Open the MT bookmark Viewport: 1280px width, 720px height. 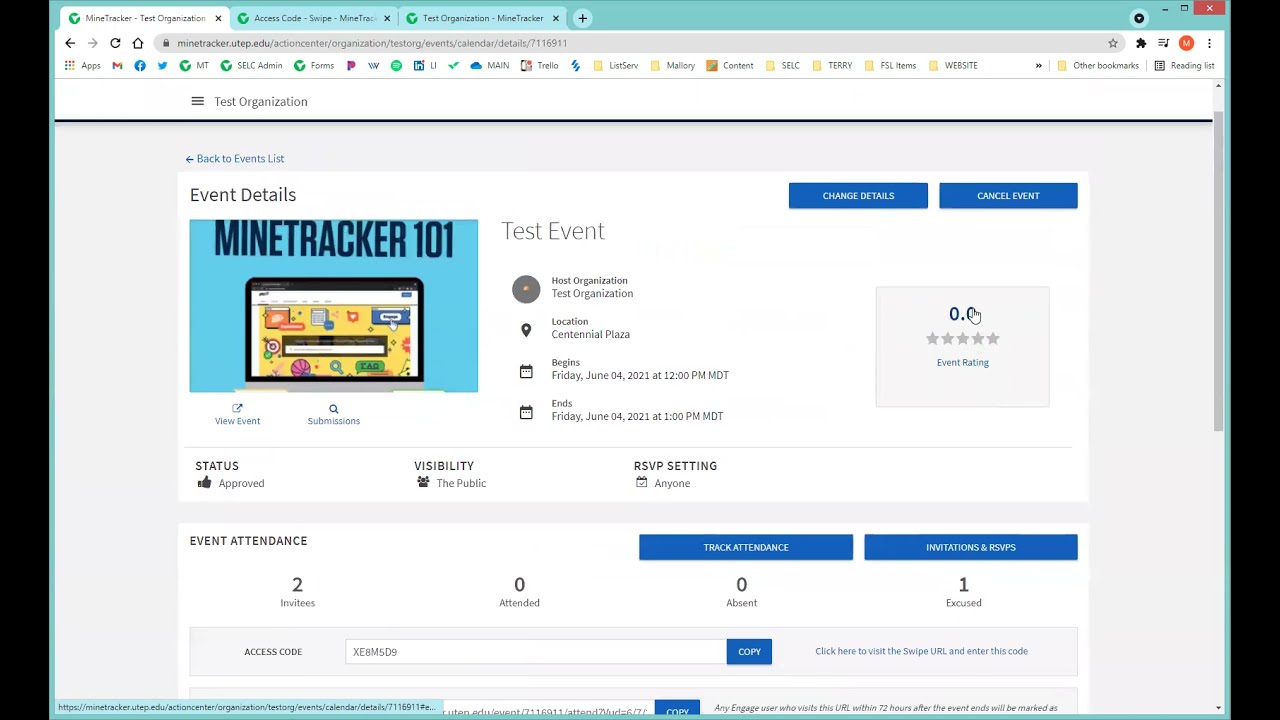194,66
